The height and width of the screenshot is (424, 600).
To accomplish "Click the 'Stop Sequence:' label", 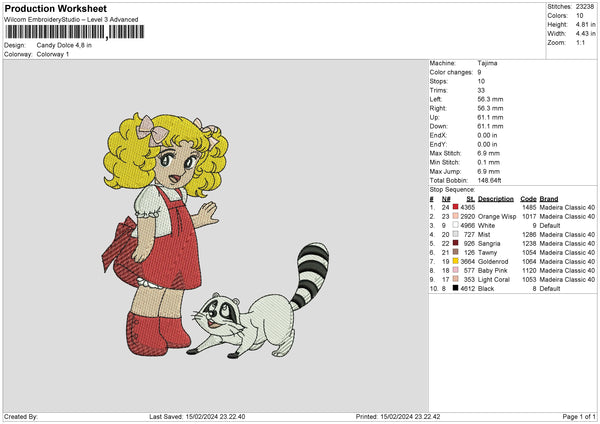I will pos(452,189).
